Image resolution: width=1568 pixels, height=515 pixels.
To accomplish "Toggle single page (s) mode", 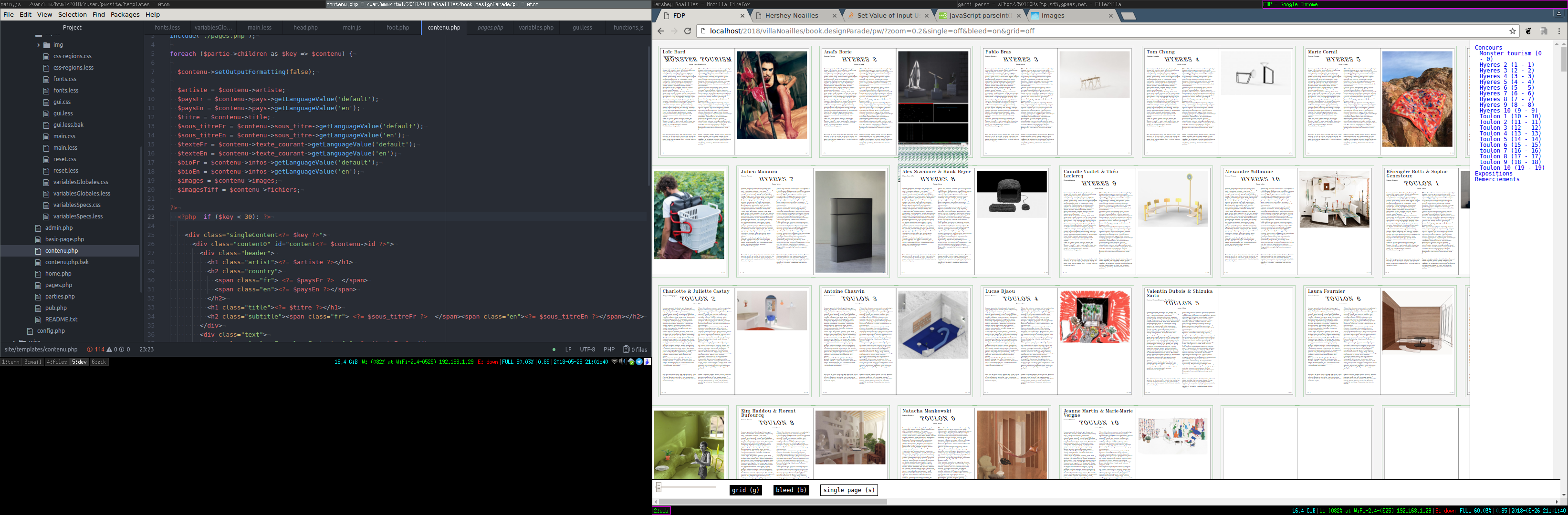I will coord(848,490).
